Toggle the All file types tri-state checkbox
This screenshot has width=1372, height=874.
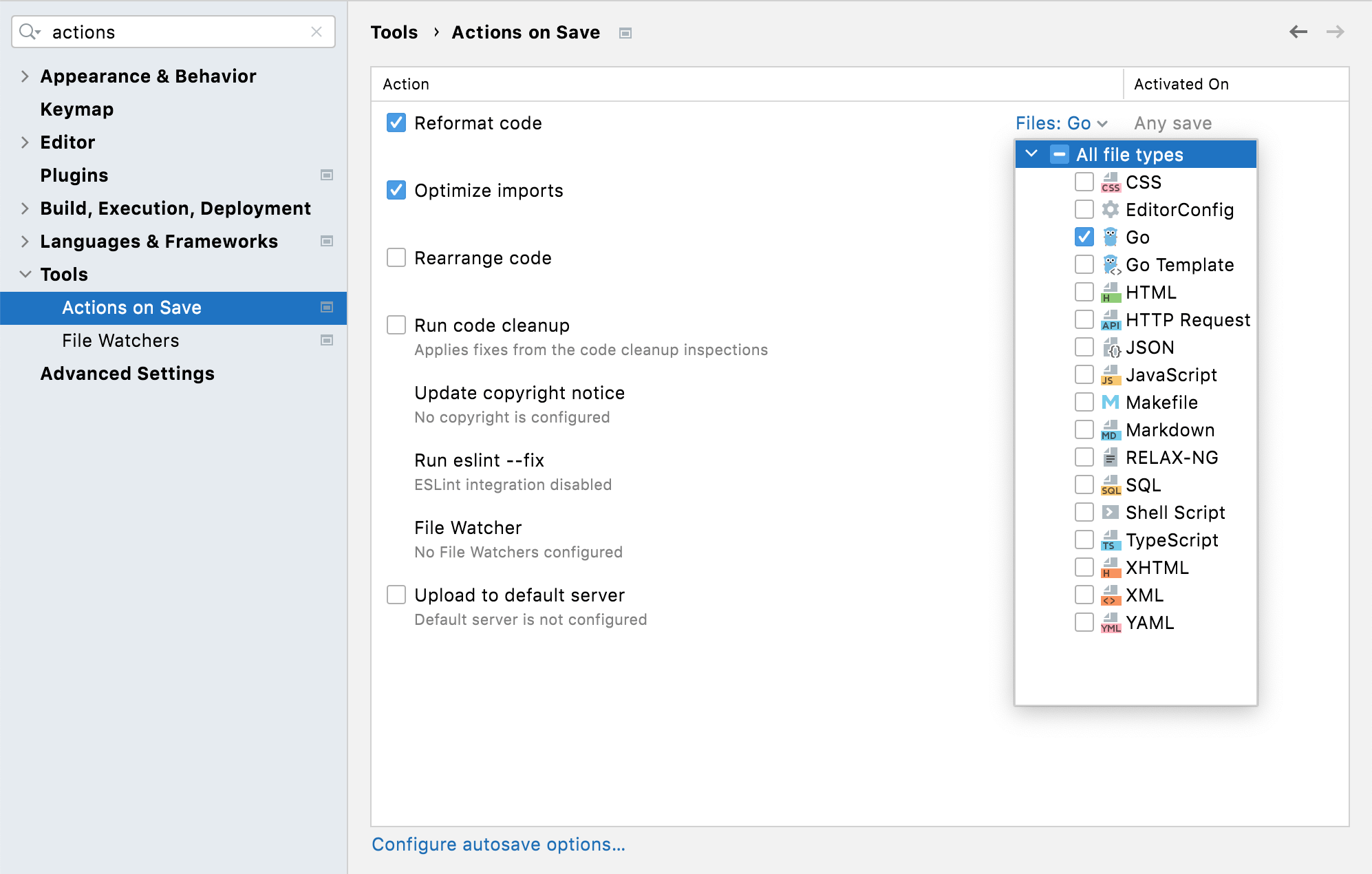[x=1059, y=155]
